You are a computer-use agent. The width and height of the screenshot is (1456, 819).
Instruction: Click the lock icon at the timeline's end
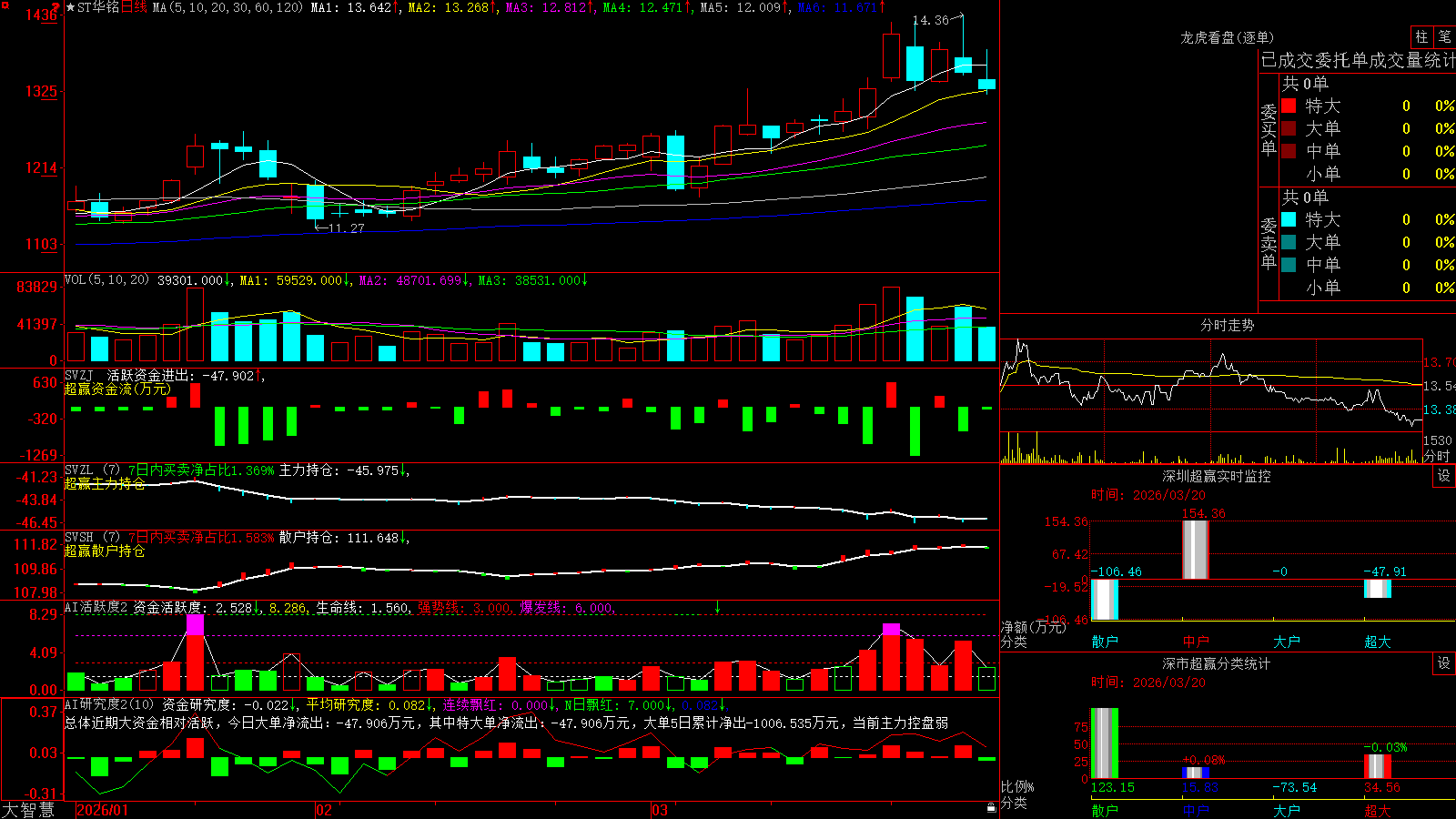991,808
